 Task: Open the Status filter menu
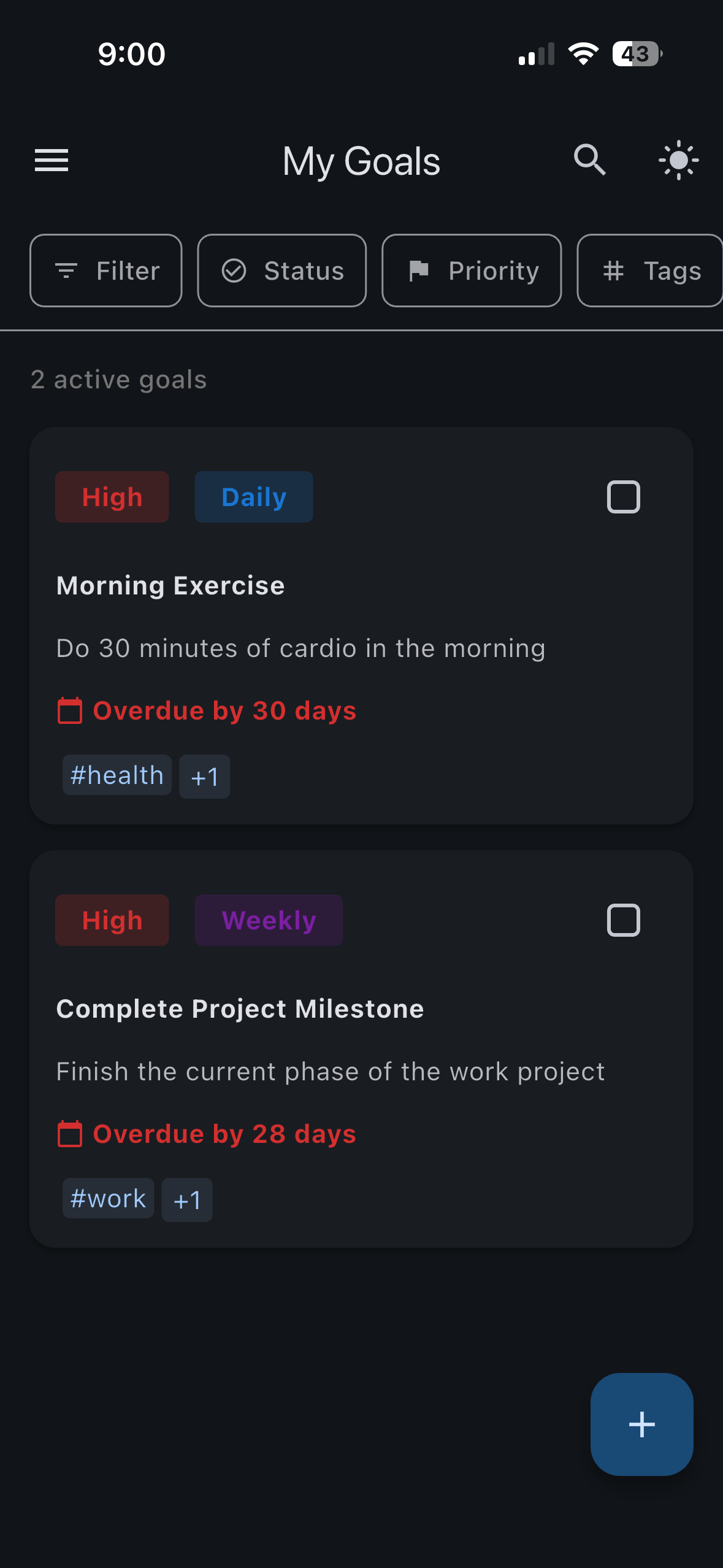pos(281,271)
